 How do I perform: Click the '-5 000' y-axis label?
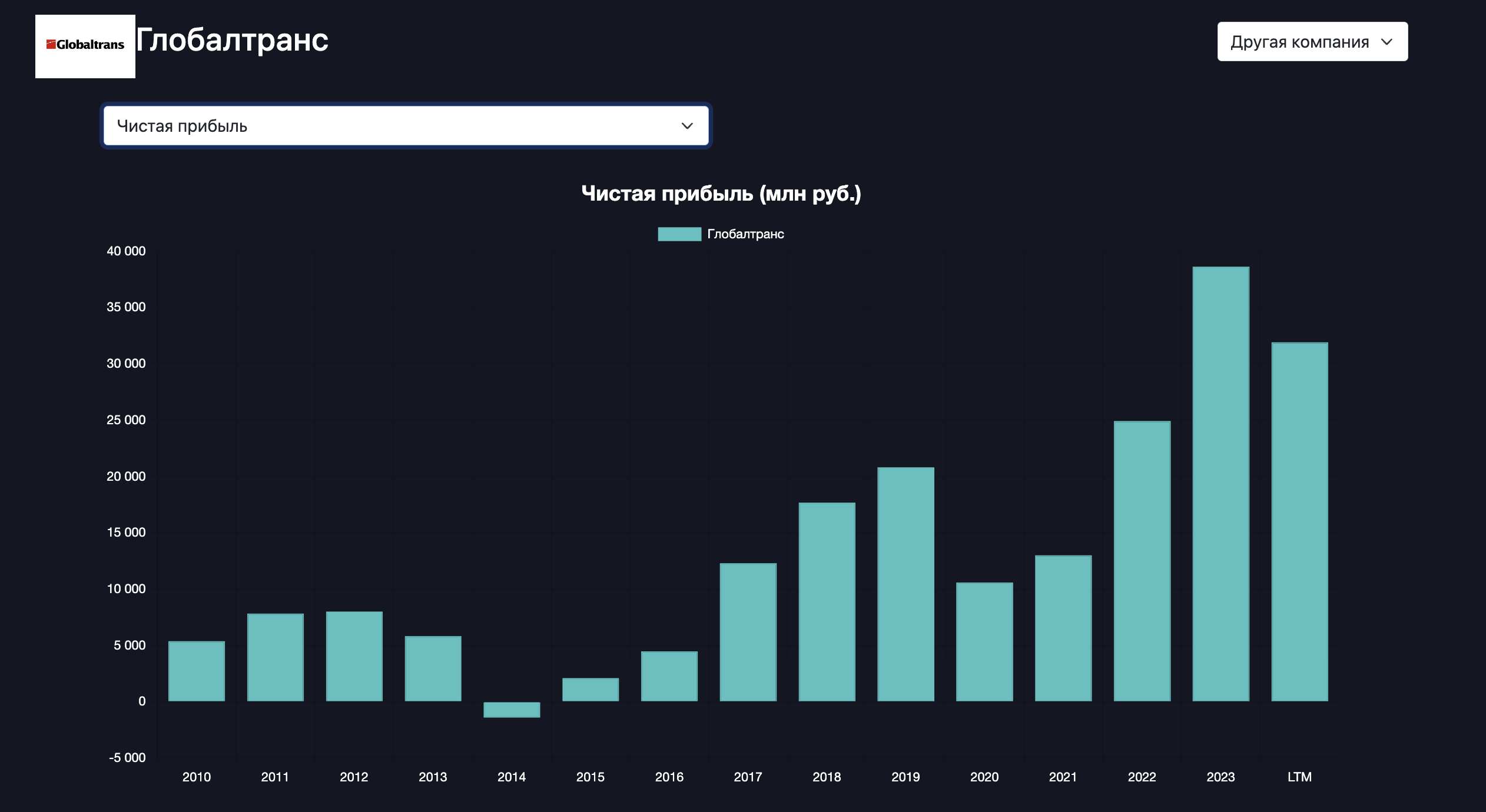point(127,758)
